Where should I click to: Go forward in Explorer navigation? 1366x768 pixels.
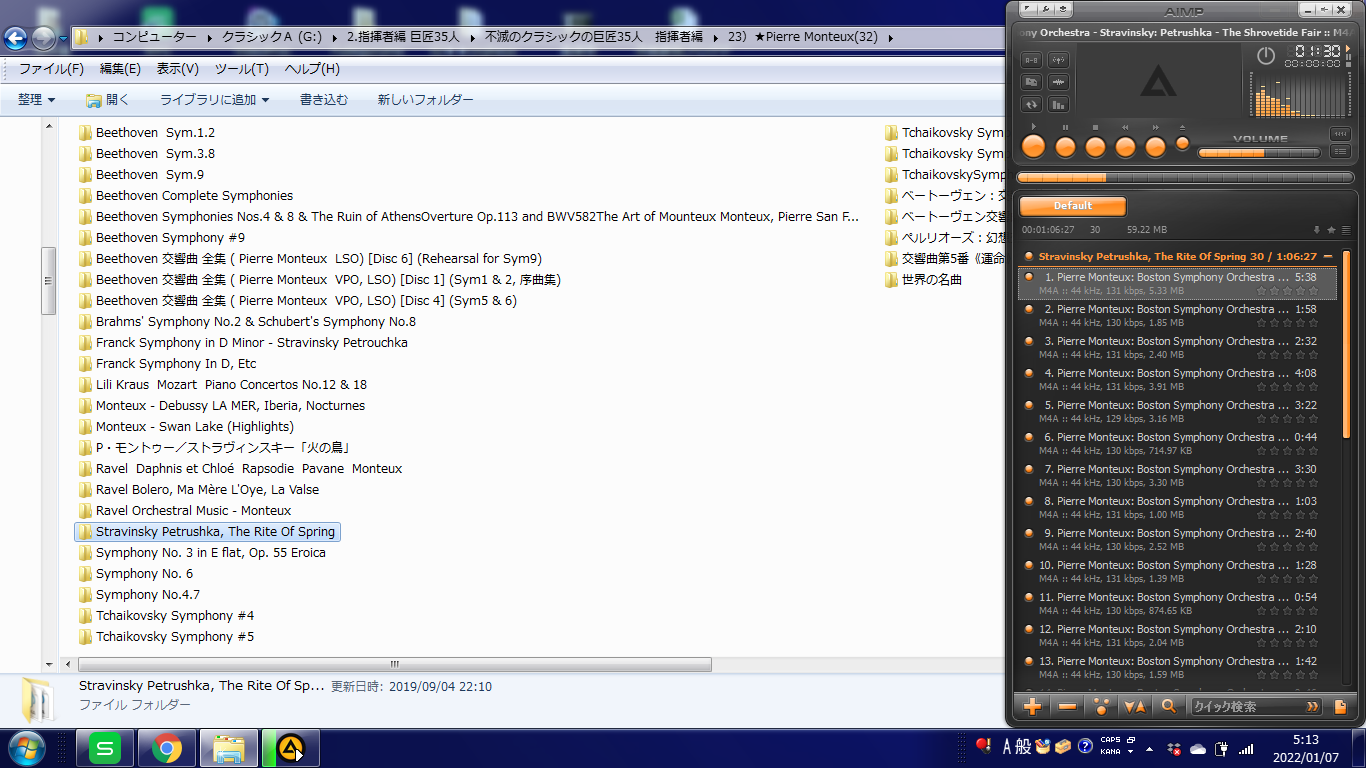coord(43,38)
